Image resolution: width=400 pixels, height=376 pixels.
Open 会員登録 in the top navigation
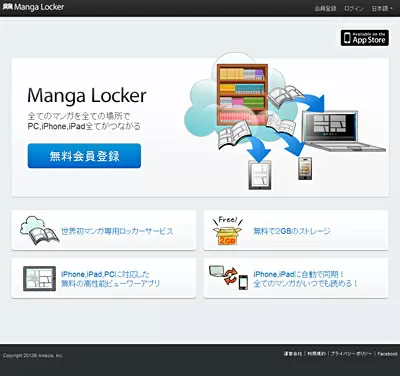tap(325, 8)
